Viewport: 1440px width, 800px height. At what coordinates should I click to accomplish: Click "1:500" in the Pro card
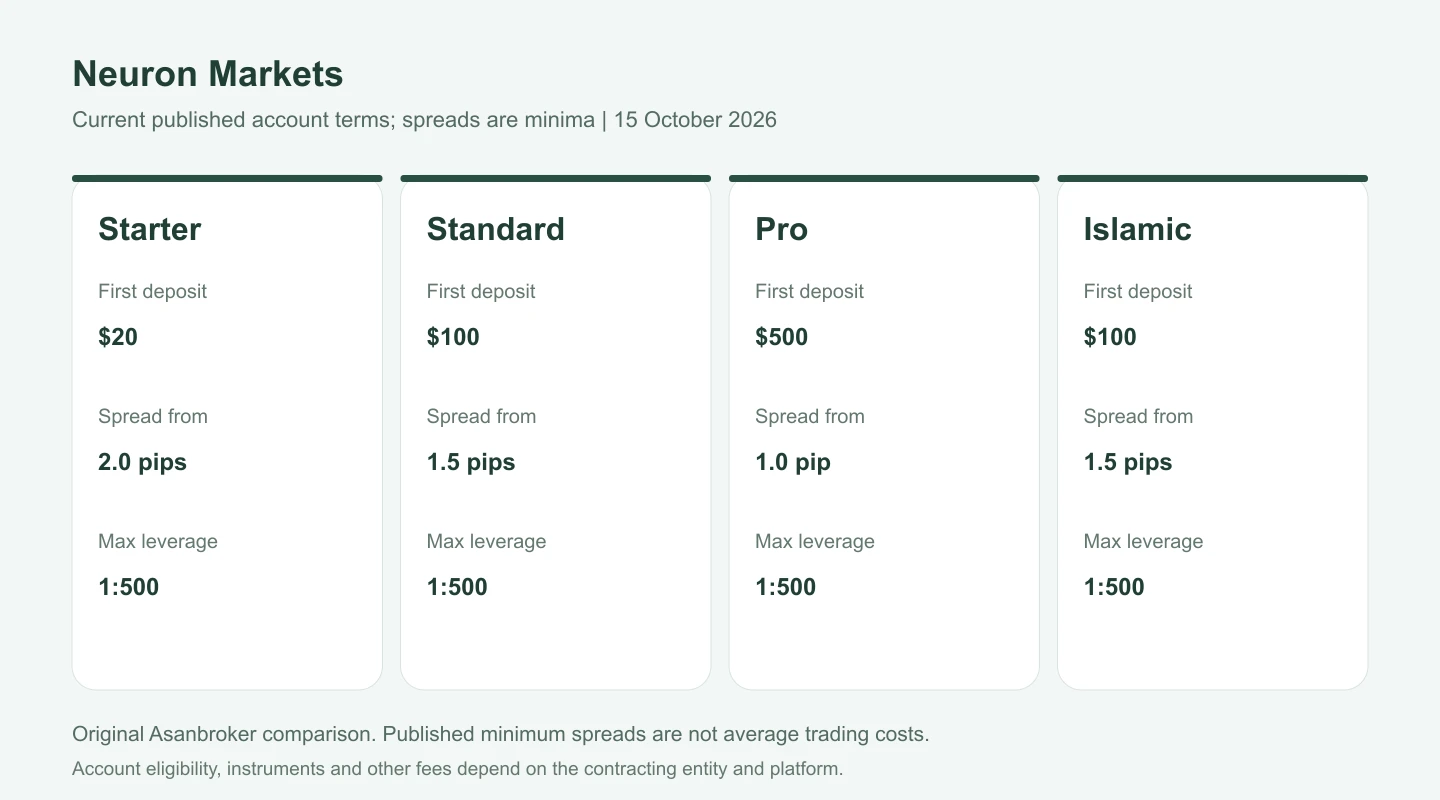pos(786,587)
